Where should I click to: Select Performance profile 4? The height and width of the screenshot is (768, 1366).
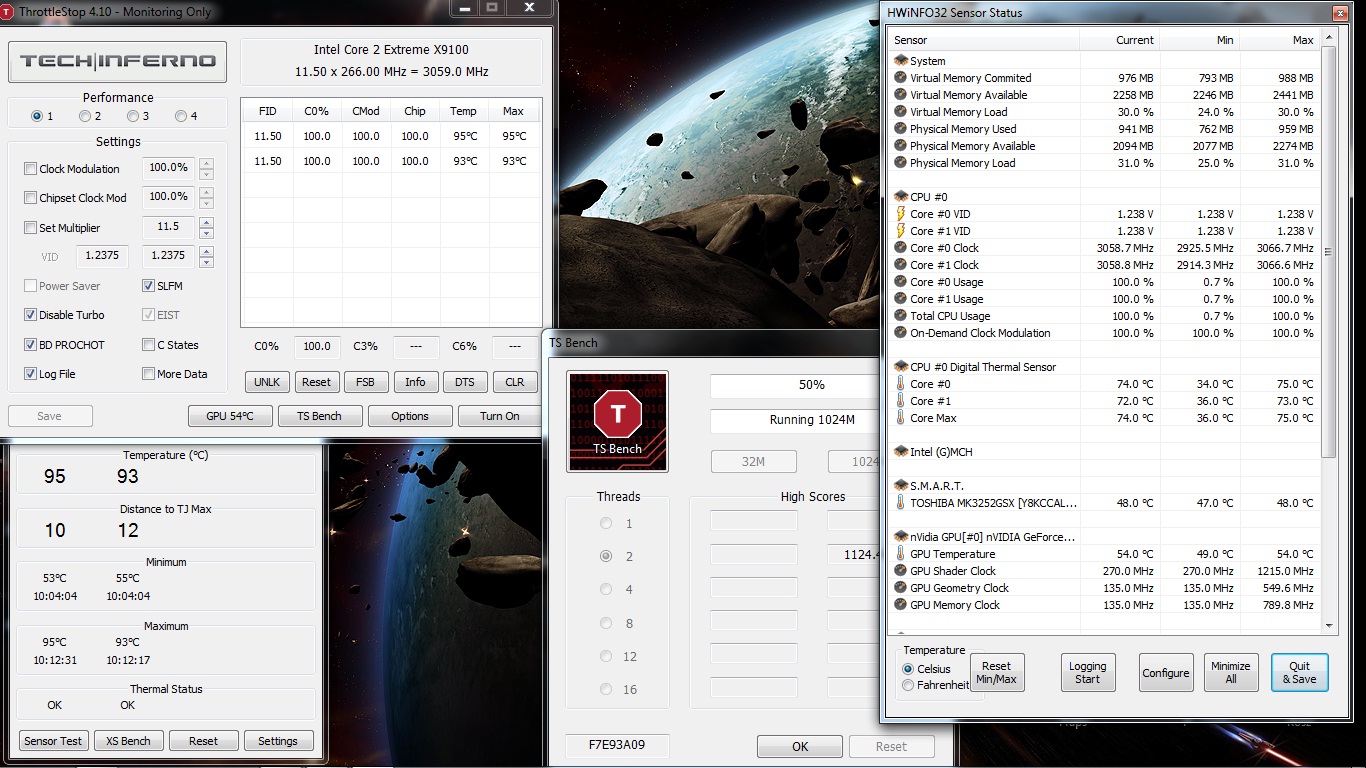click(x=181, y=116)
